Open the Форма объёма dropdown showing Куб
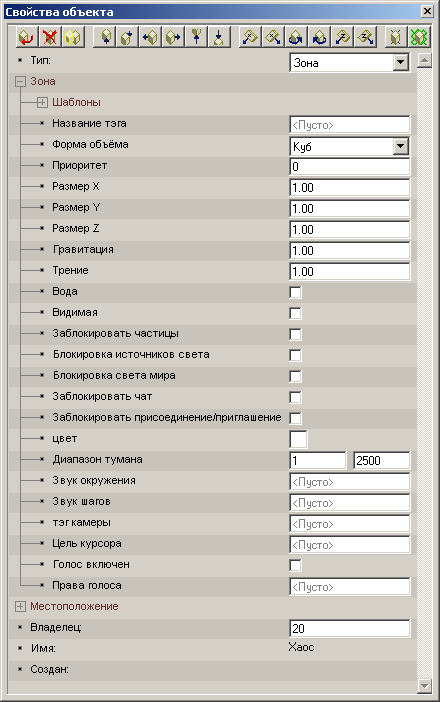This screenshot has width=440, height=702. 349,146
